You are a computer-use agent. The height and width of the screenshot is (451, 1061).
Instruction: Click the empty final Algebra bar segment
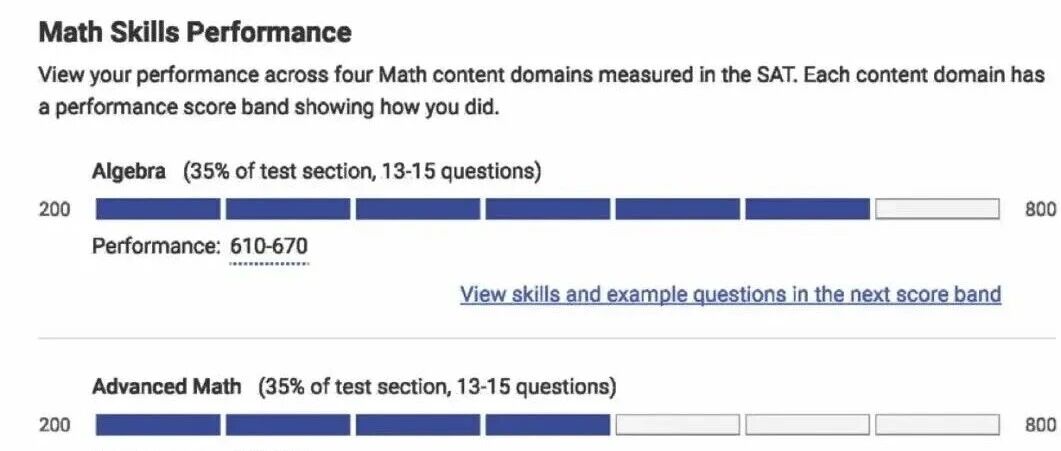coord(937,209)
